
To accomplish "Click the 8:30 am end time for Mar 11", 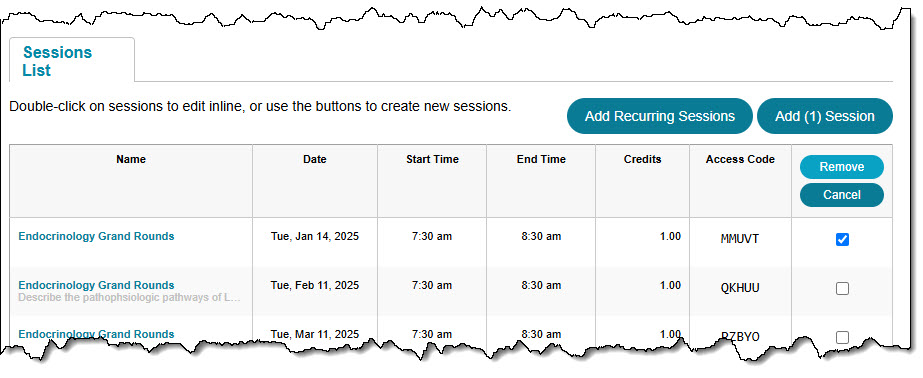I will click(x=541, y=334).
